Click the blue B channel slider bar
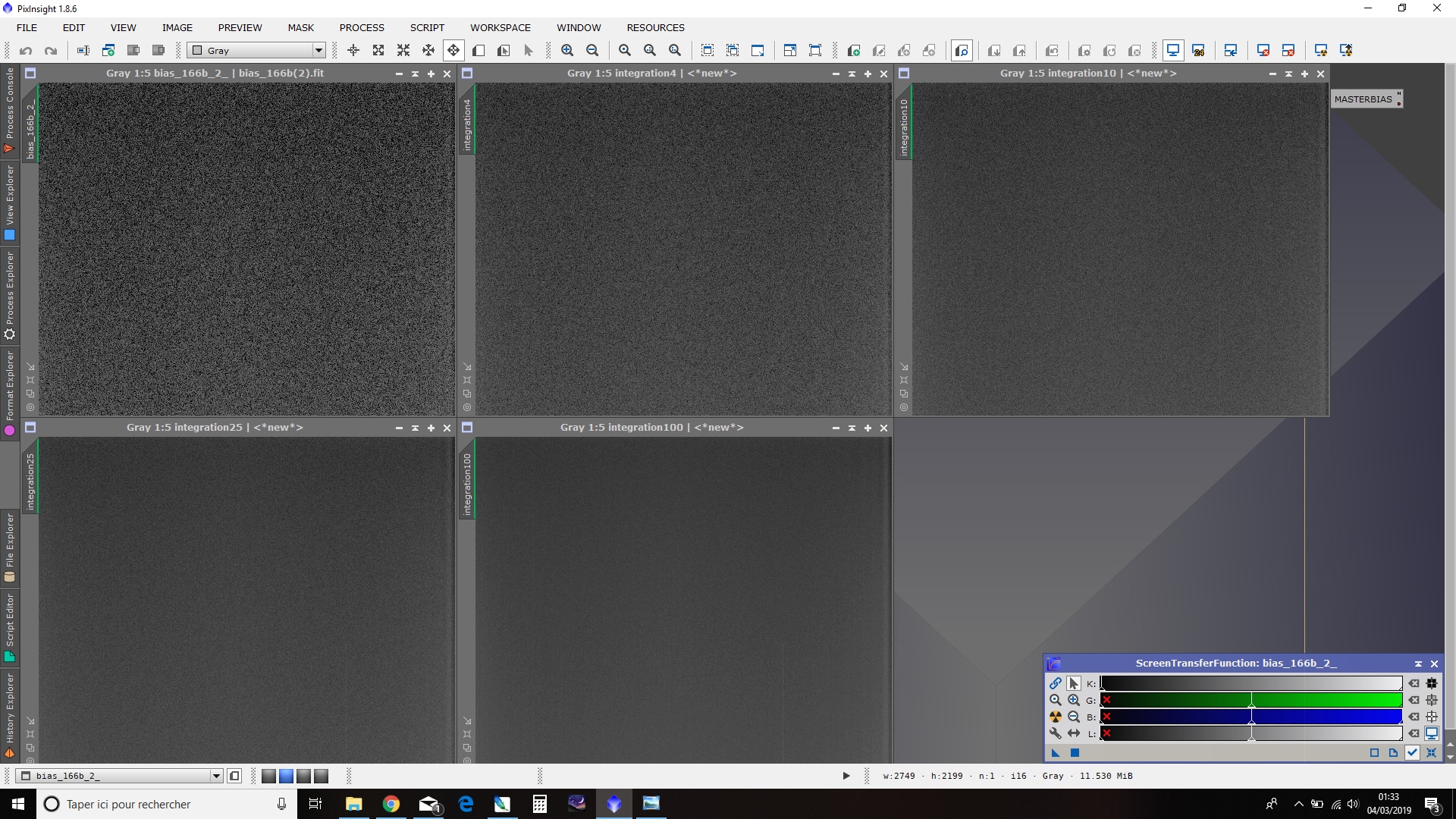This screenshot has height=819, width=1456. [1251, 717]
